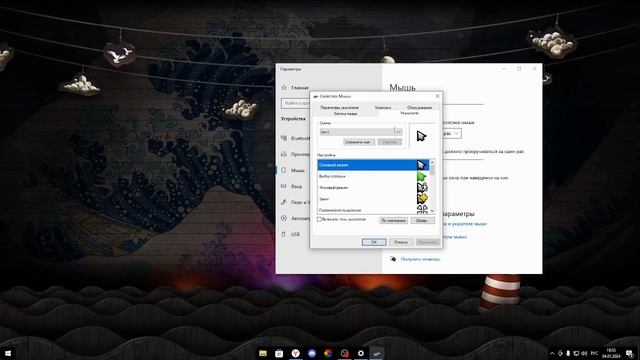Enable the pointer shadow checkbox

tap(320, 220)
